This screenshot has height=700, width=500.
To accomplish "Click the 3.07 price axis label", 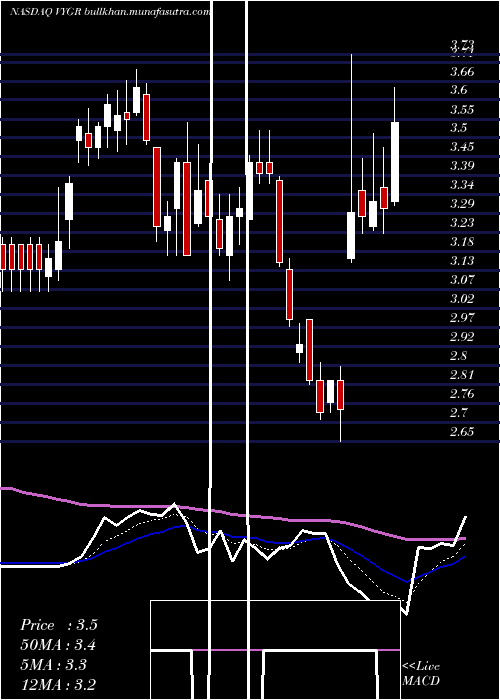I will [462, 280].
